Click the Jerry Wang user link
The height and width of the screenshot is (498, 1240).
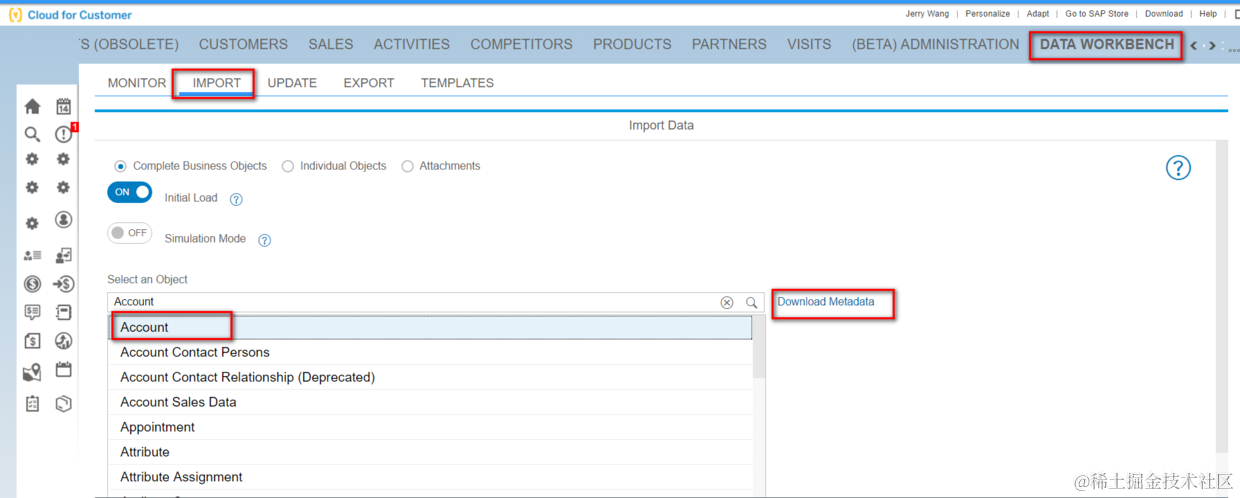pos(929,14)
